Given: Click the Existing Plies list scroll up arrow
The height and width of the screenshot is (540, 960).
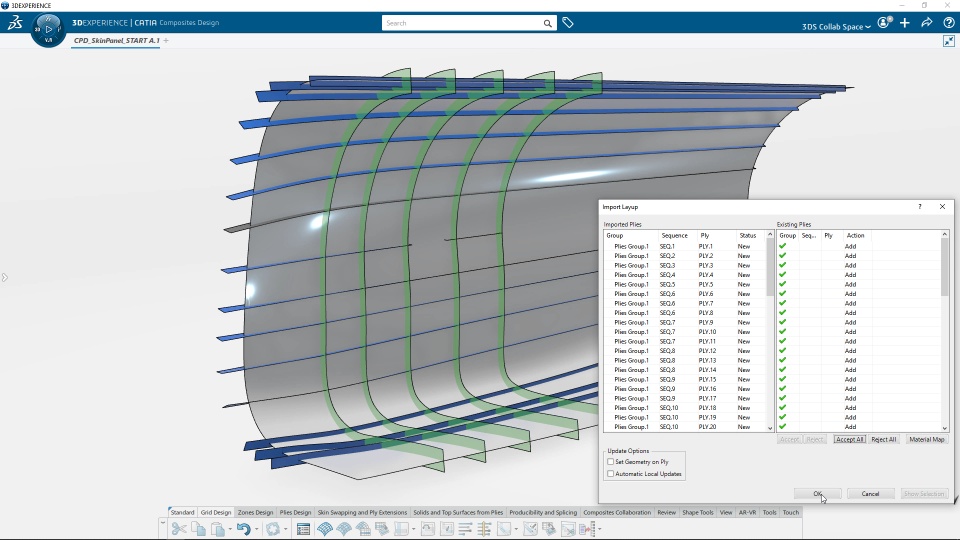Looking at the screenshot, I should [945, 234].
